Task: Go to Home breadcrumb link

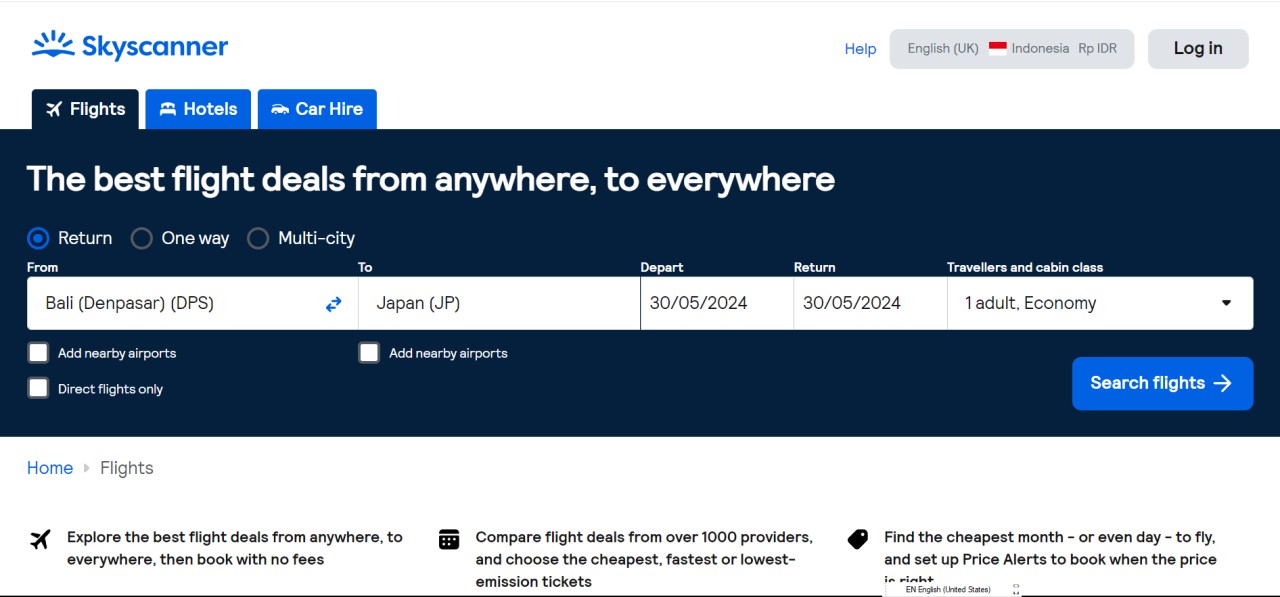Action: click(50, 468)
